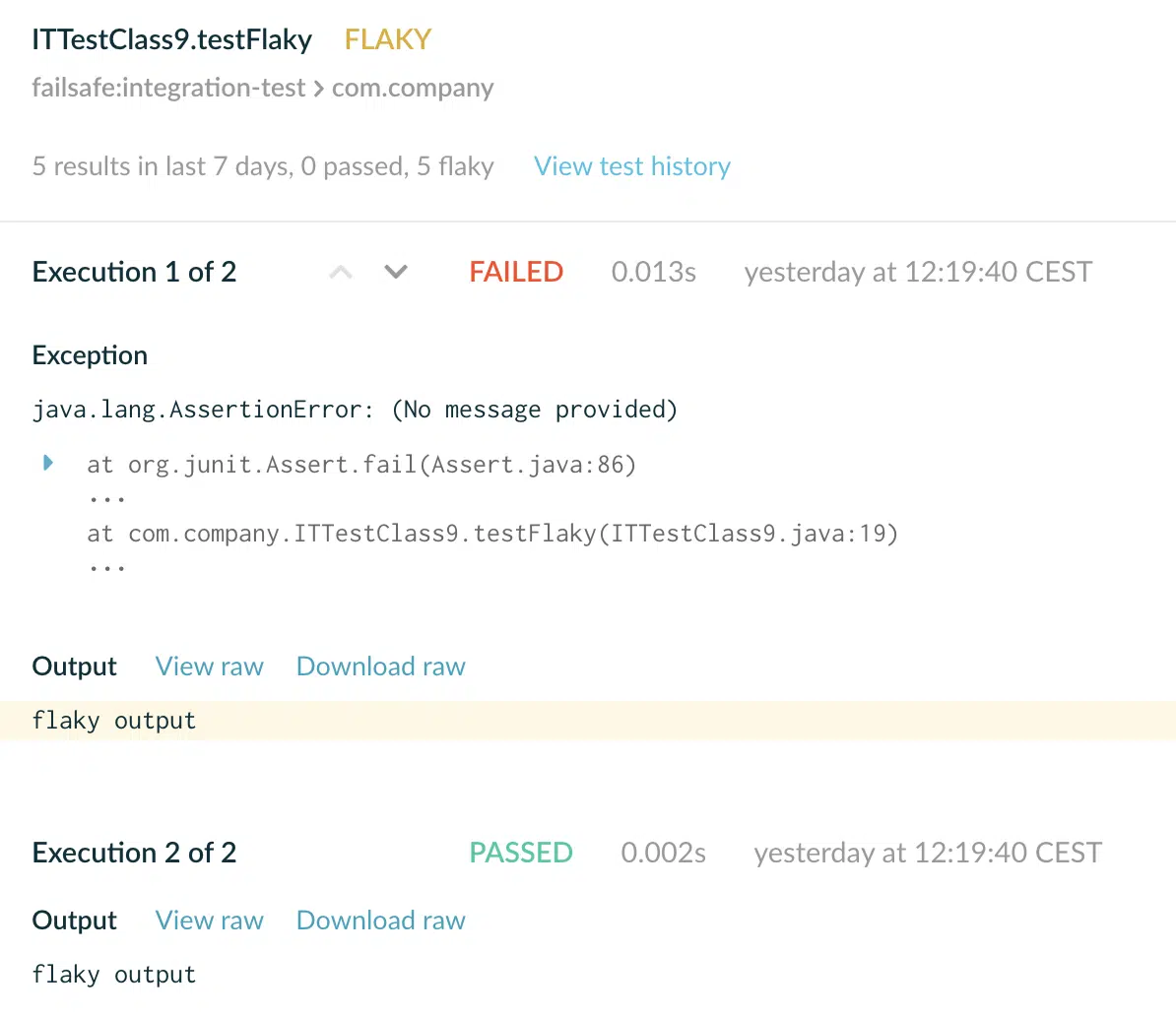Image resolution: width=1176 pixels, height=1016 pixels.
Task: Open failsafe:integration-test breadcrumb
Action: pyautogui.click(x=168, y=88)
